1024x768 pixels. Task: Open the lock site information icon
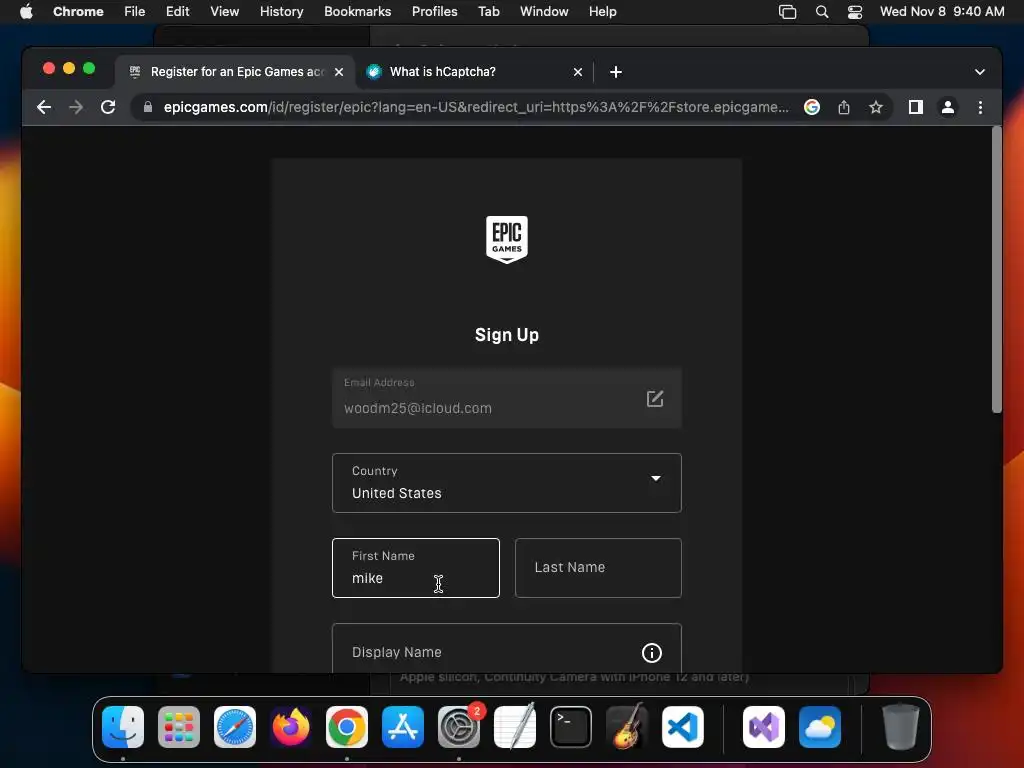(x=148, y=107)
